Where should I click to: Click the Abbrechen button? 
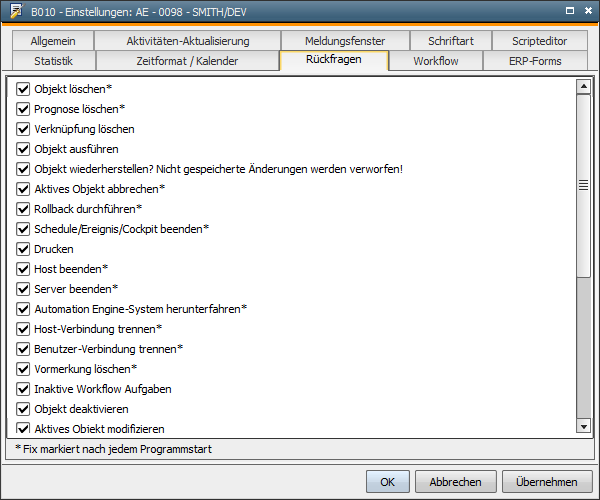(x=455, y=481)
